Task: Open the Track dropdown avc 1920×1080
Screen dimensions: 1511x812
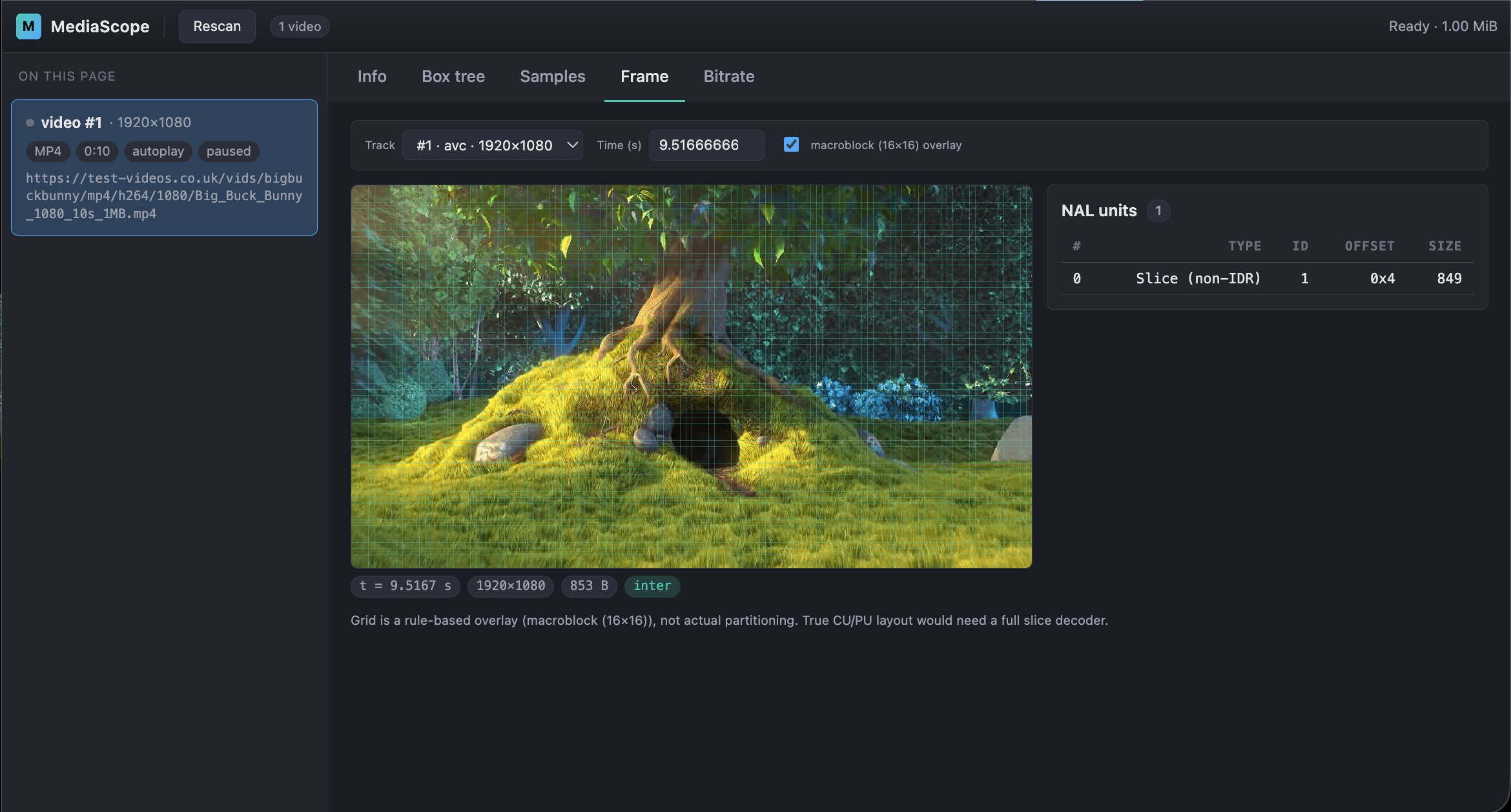Action: [493, 145]
